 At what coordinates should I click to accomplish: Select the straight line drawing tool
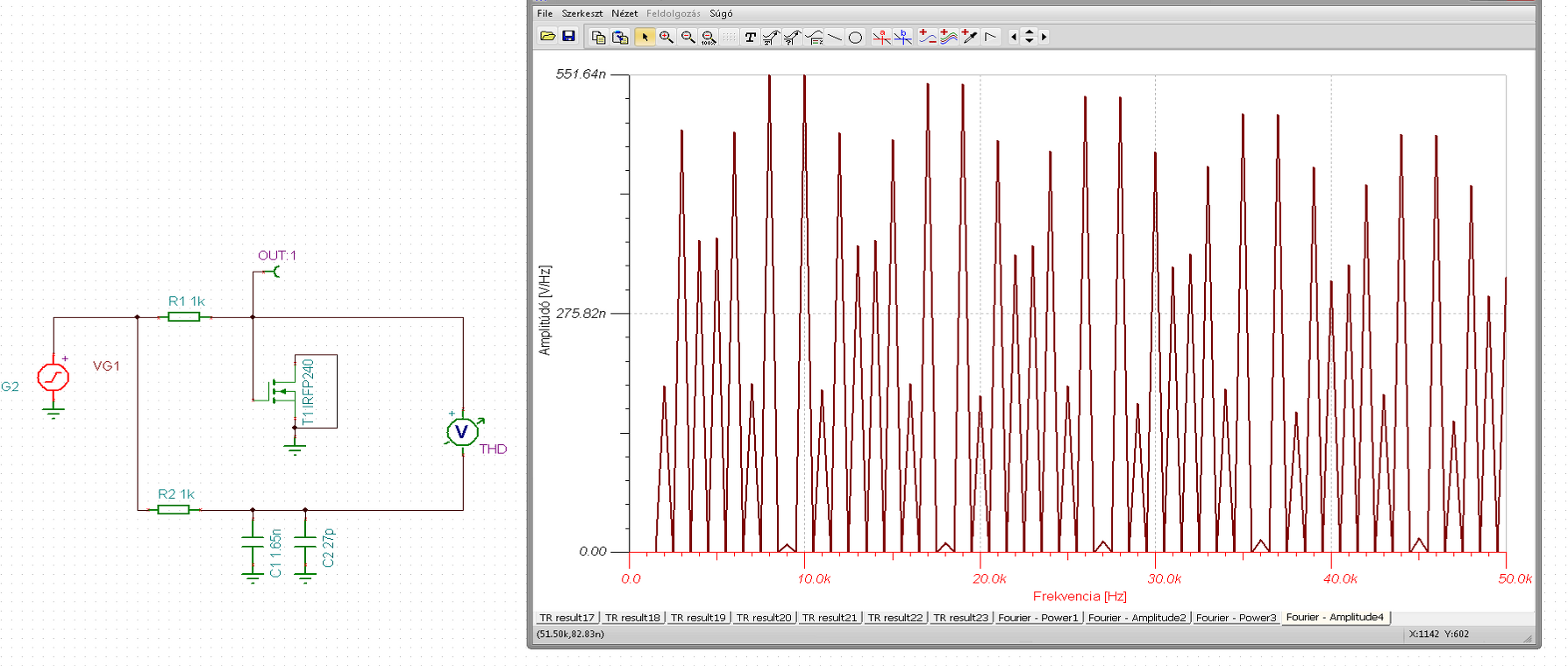point(835,37)
